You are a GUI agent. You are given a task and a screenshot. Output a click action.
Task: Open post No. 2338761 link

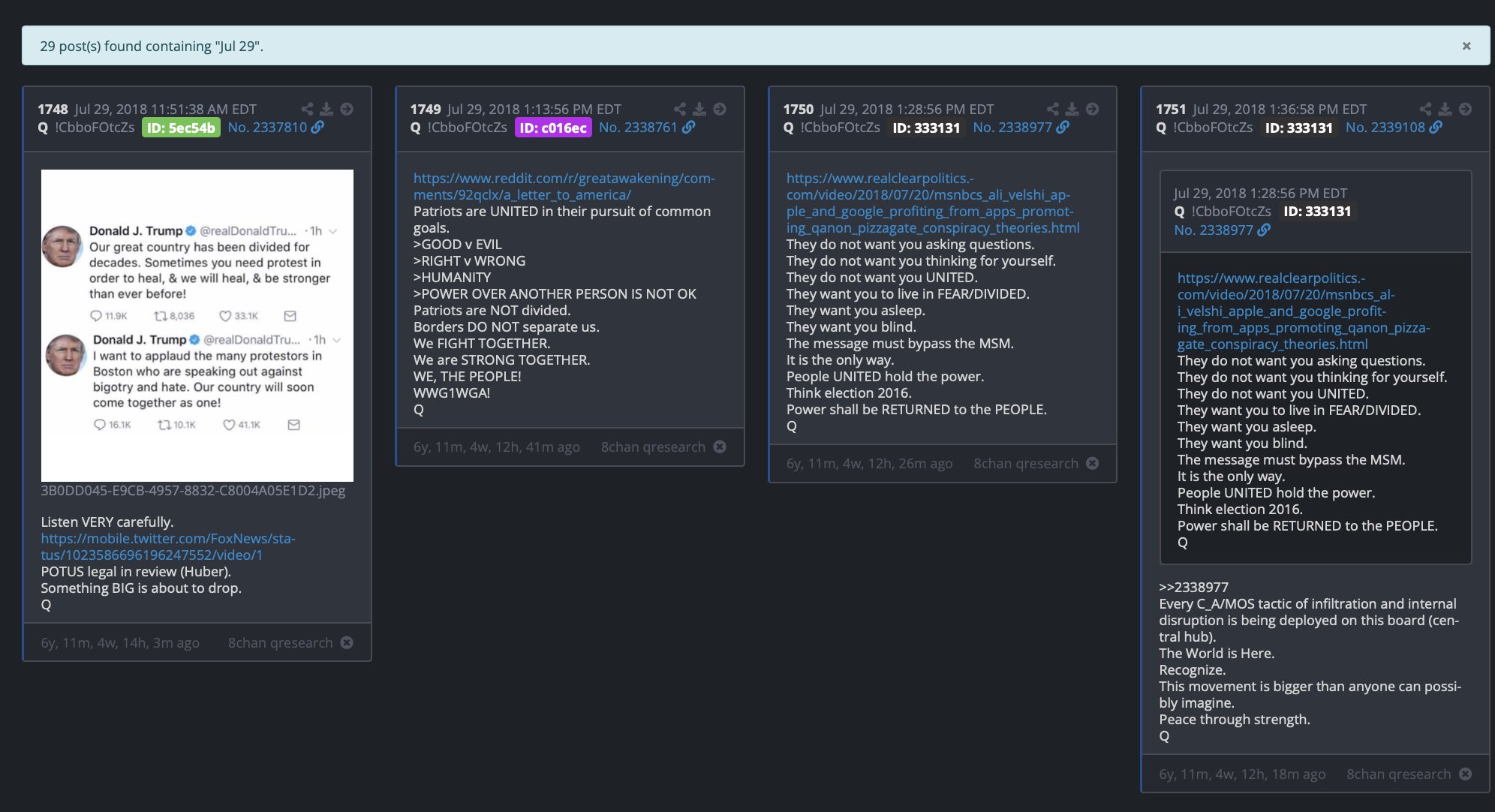[x=639, y=127]
